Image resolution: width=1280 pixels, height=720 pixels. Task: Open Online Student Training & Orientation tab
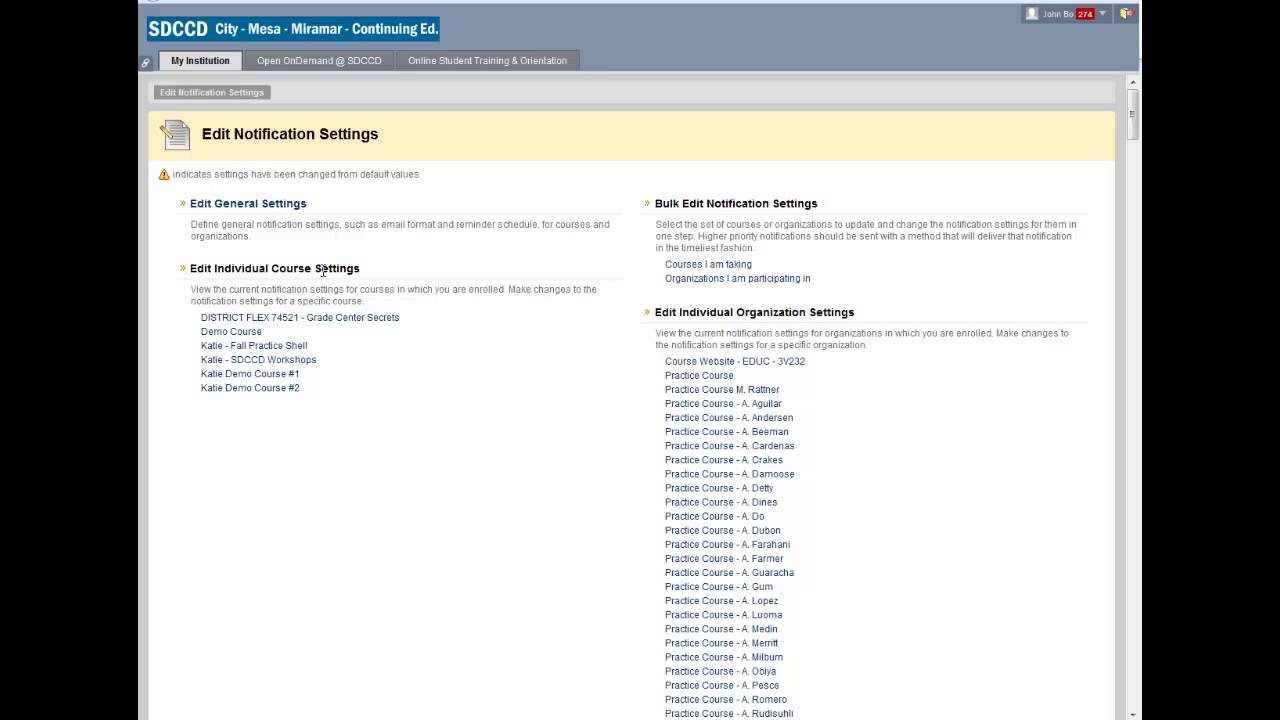coord(487,61)
